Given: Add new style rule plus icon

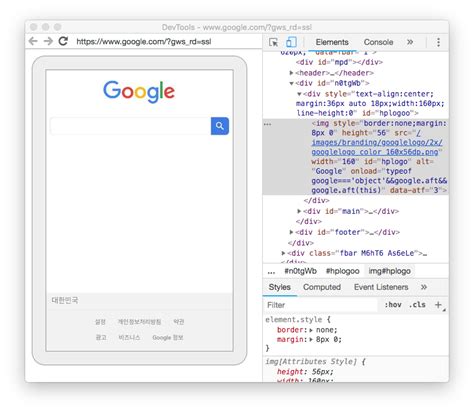Looking at the screenshot, I should [438, 304].
